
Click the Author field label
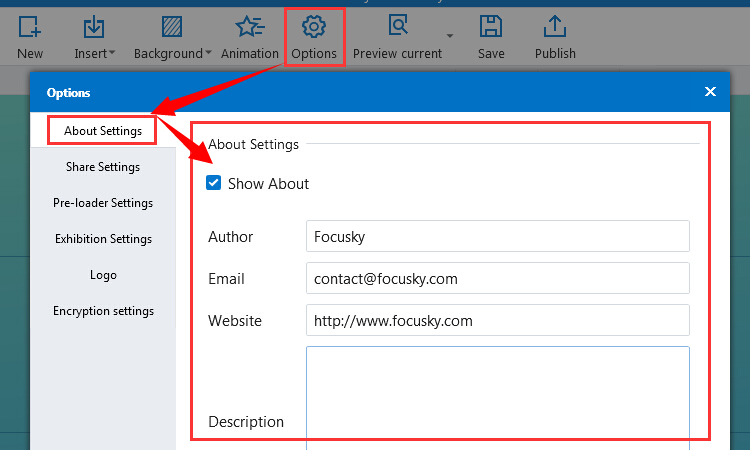click(230, 237)
